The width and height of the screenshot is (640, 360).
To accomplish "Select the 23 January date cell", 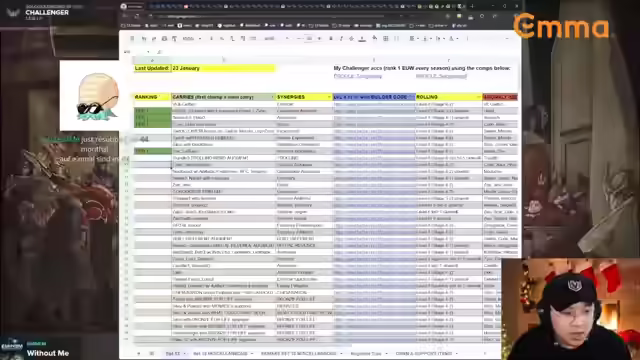I will (223, 68).
